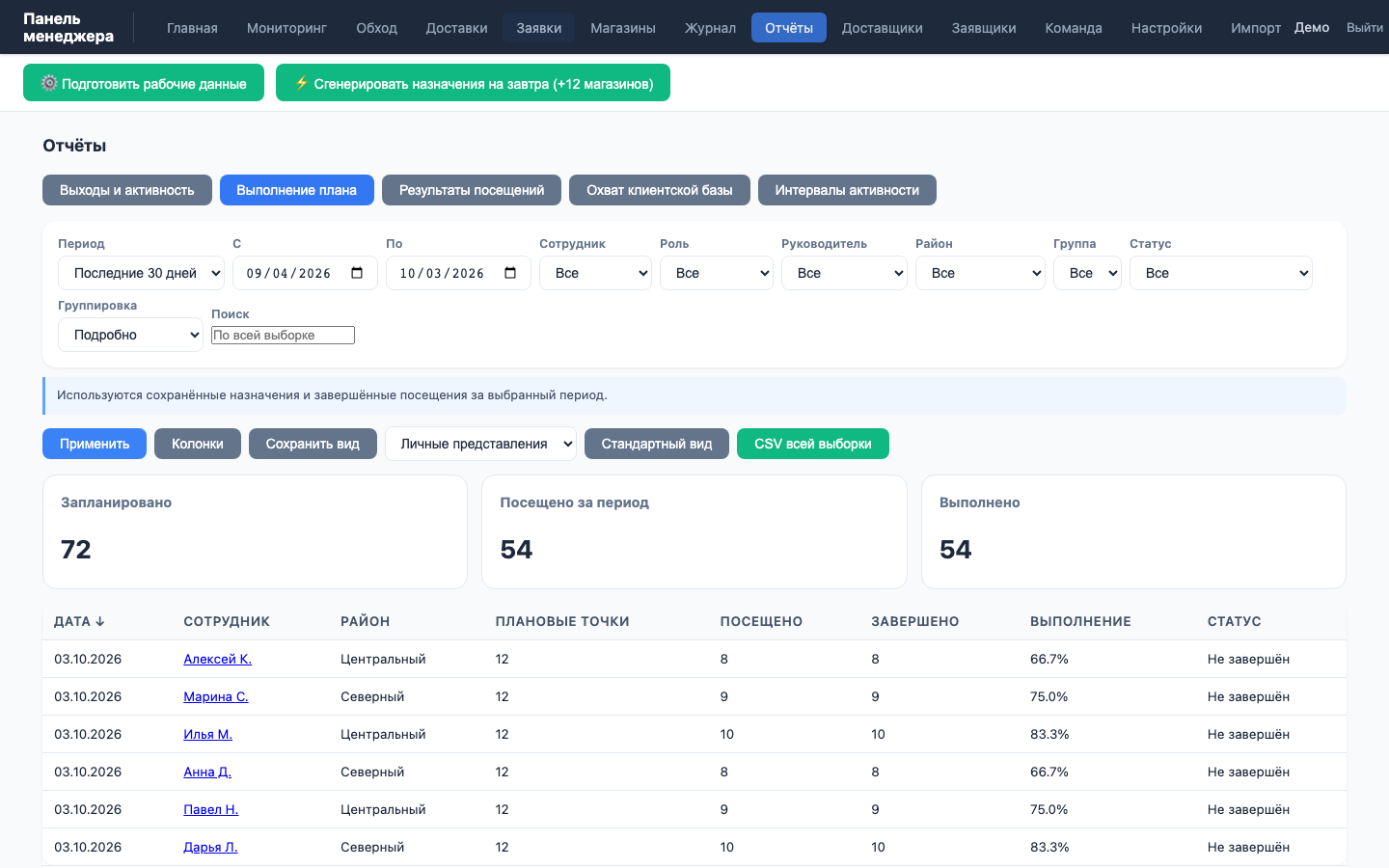This screenshot has width=1389, height=868.
Task: Sort by the ДАТА column arrow
Action: 99,621
